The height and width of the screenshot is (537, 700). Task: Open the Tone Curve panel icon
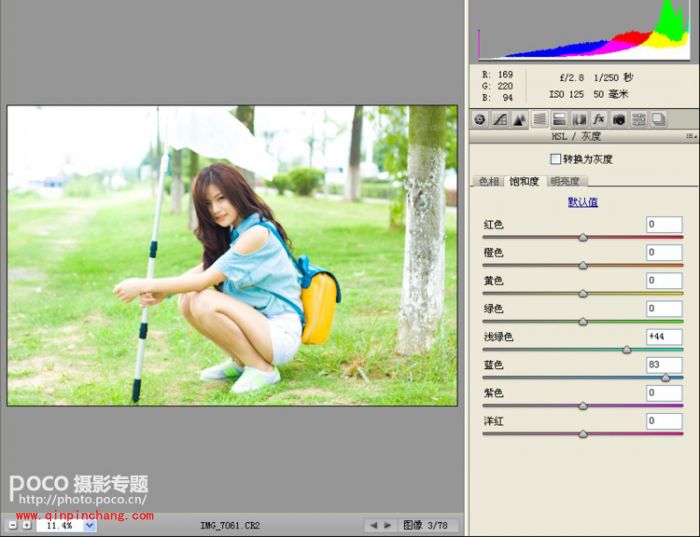pos(500,120)
